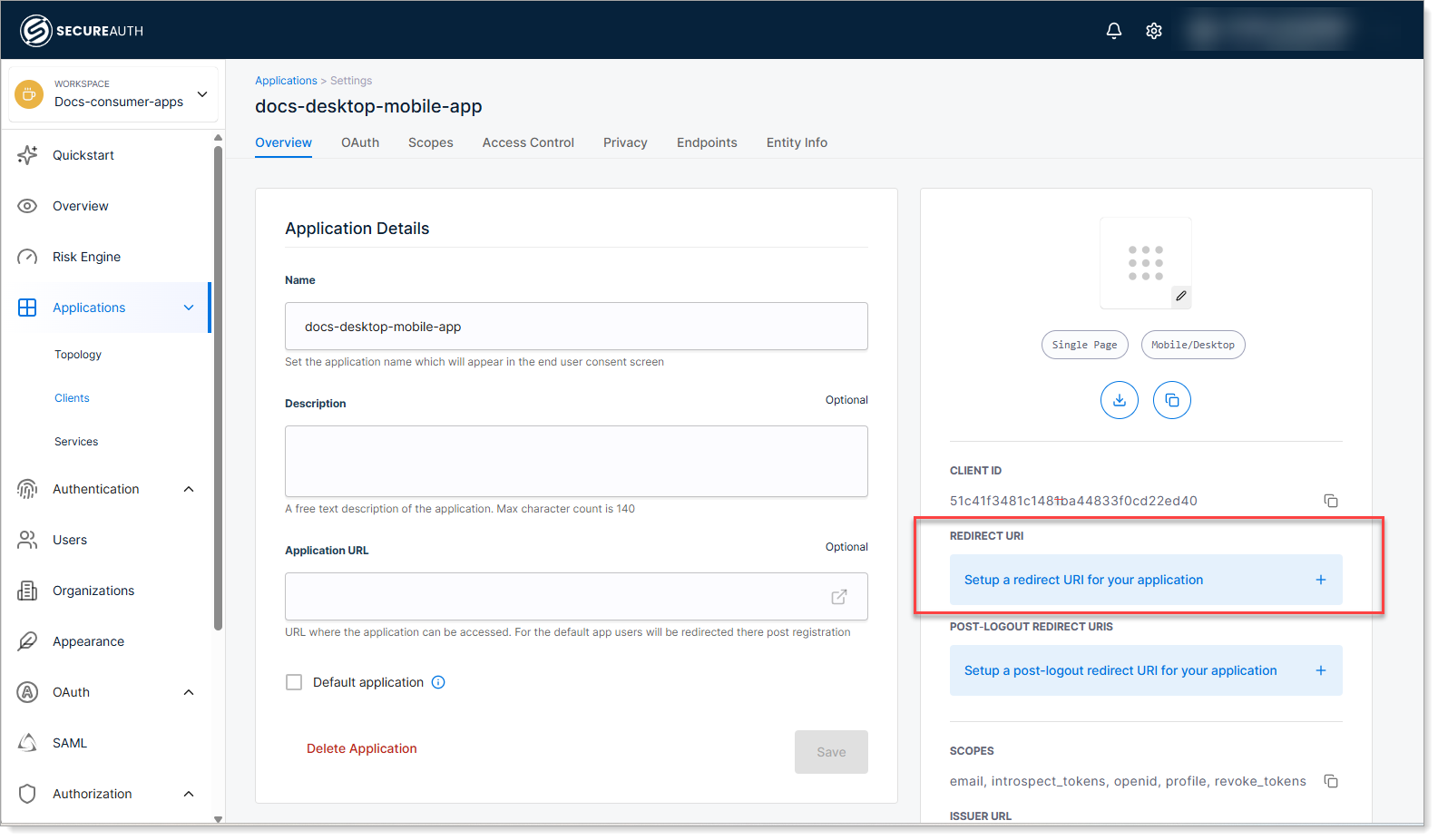
Task: Open the settings gear in header
Action: click(x=1154, y=31)
